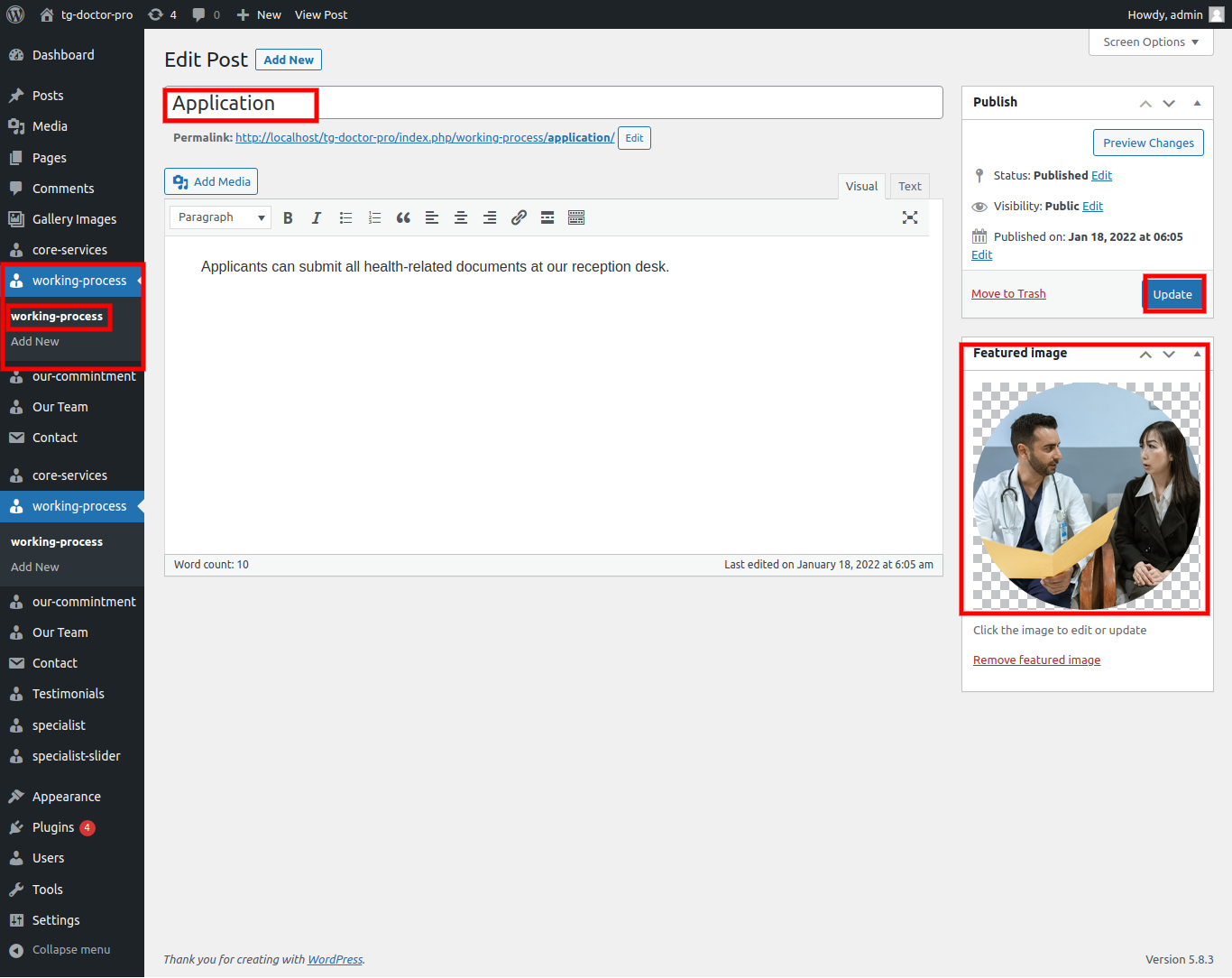
Task: Align text to center
Action: pos(461,218)
